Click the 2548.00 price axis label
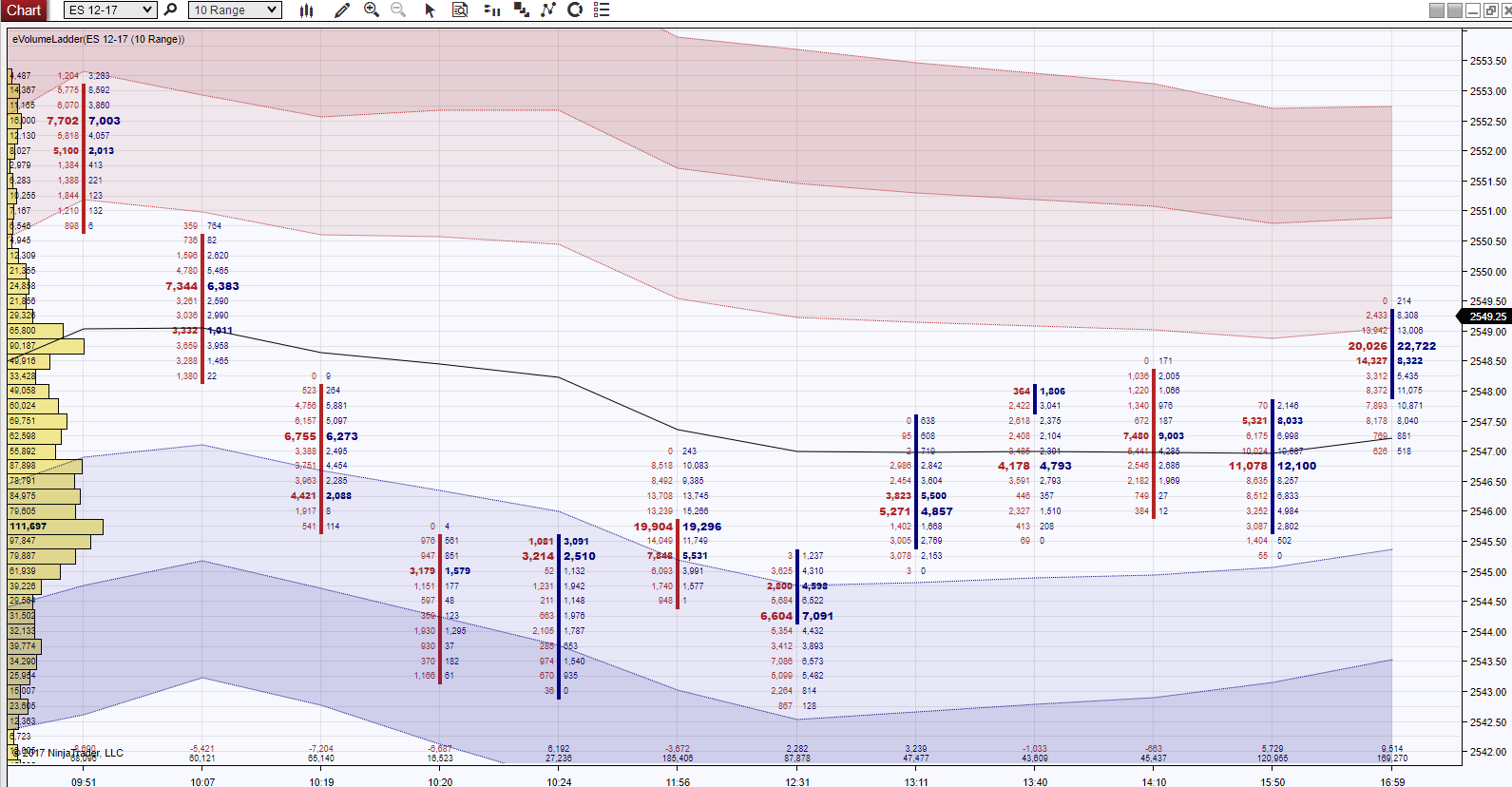Screen dimensions: 1512x787 (x=1488, y=392)
